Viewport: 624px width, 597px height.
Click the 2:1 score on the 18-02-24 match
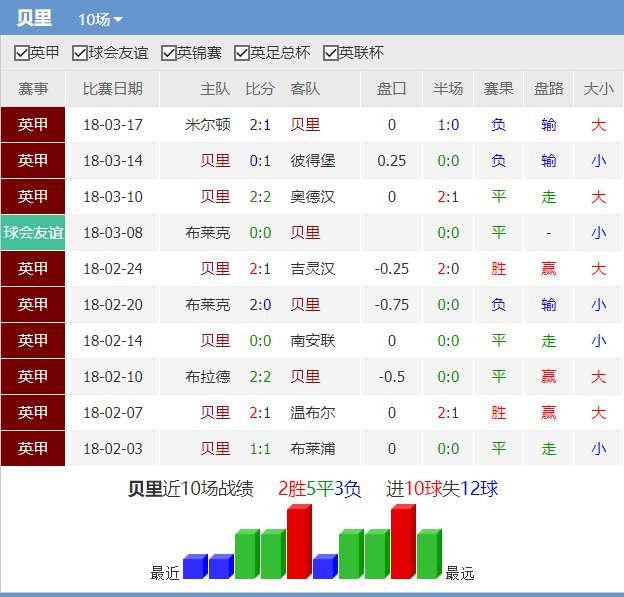pos(260,269)
